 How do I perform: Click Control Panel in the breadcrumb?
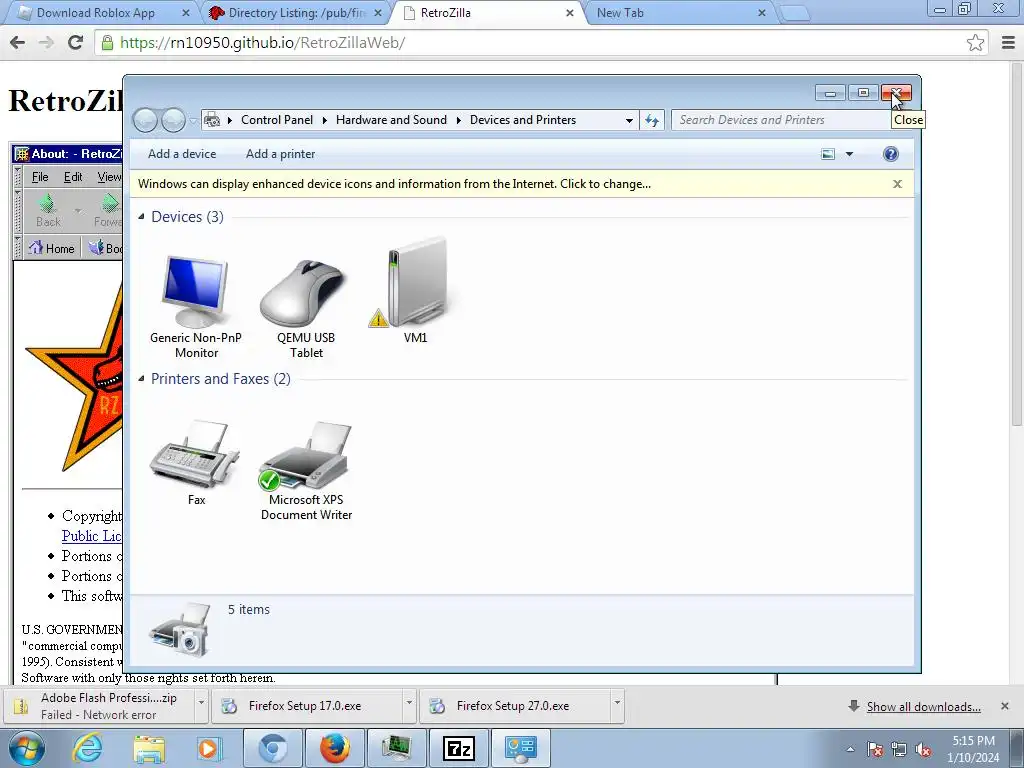click(277, 120)
